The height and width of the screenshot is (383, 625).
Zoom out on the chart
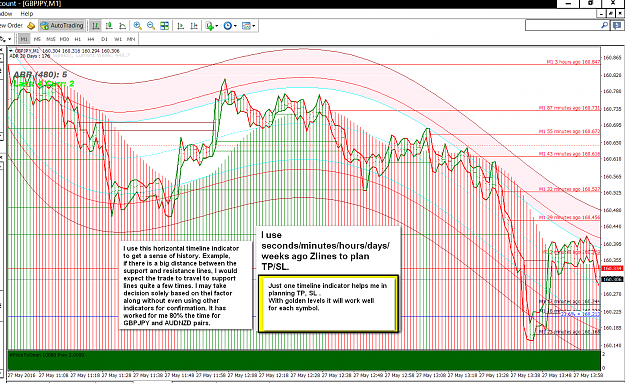[151, 26]
